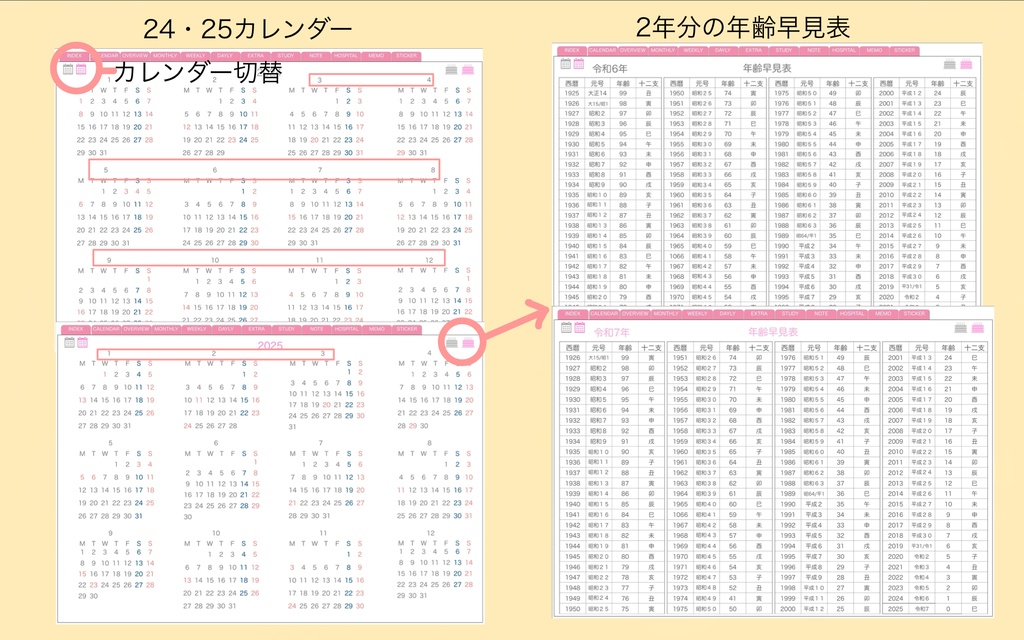This screenshot has height=640, width=1024.
Task: Switch to MONTHLY tab on 令和6年 age chart
Action: point(663,50)
